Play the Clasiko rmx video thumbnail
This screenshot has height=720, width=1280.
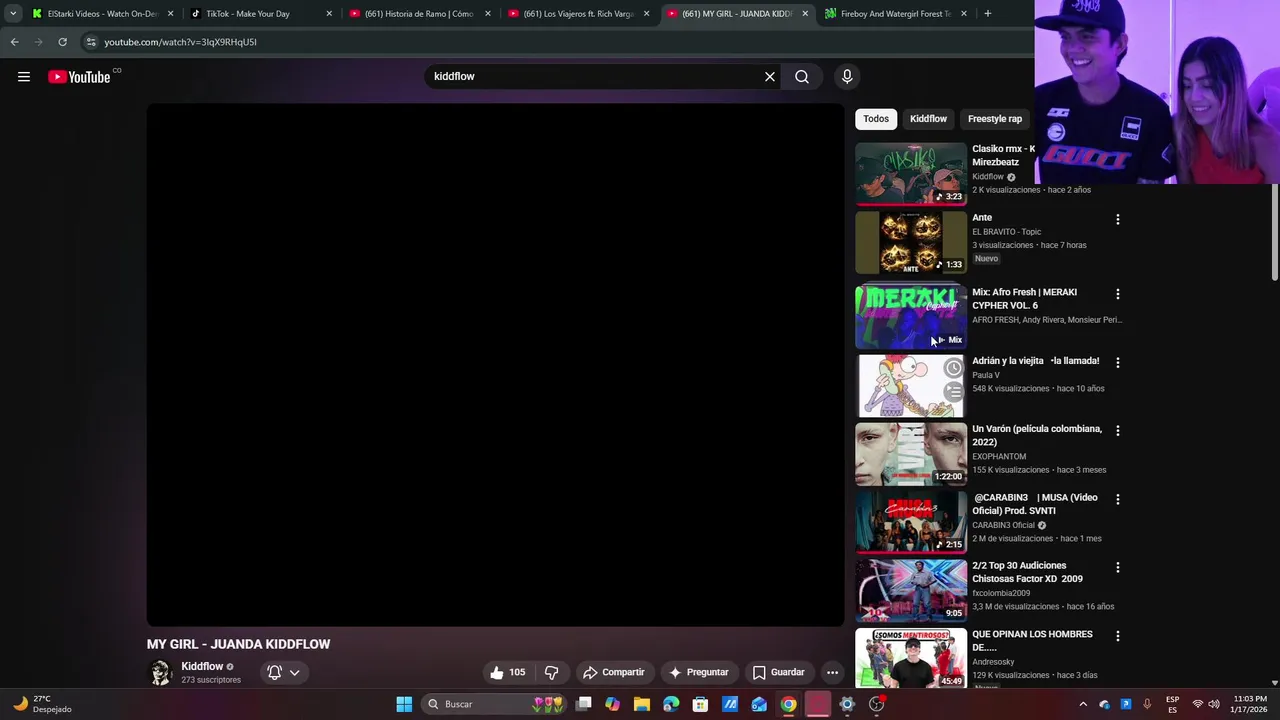pyautogui.click(x=911, y=174)
